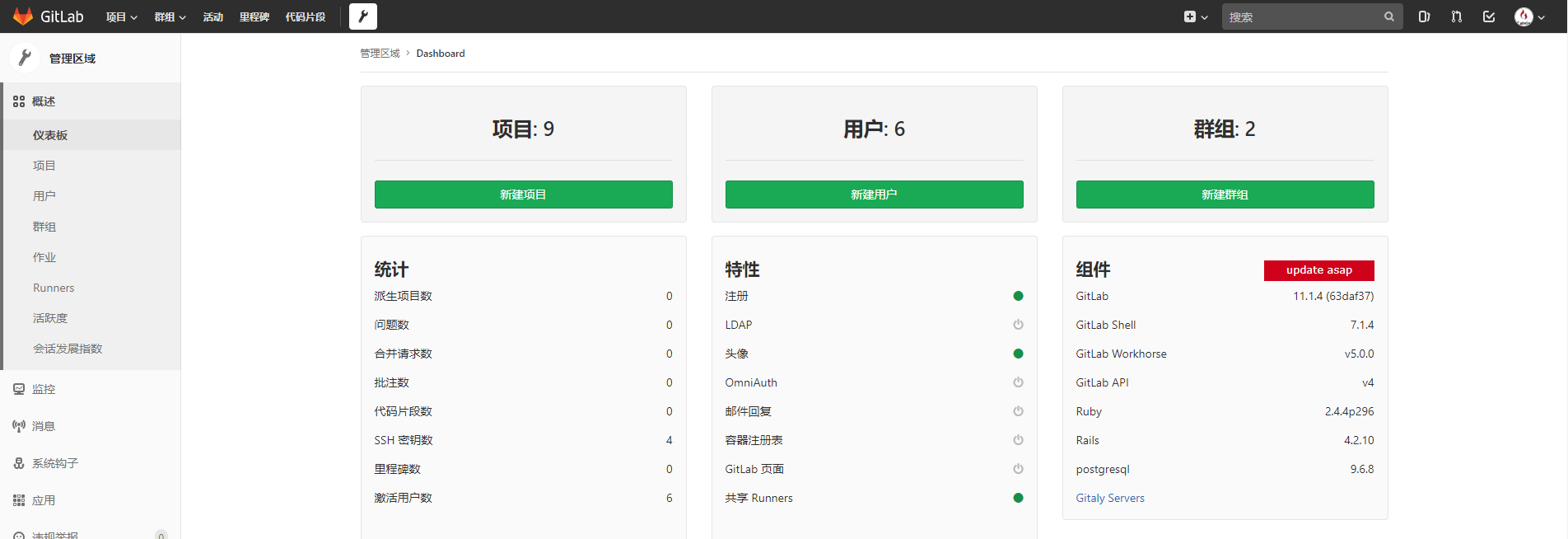
Task: Open the plus new-item dropdown
Action: [1196, 16]
